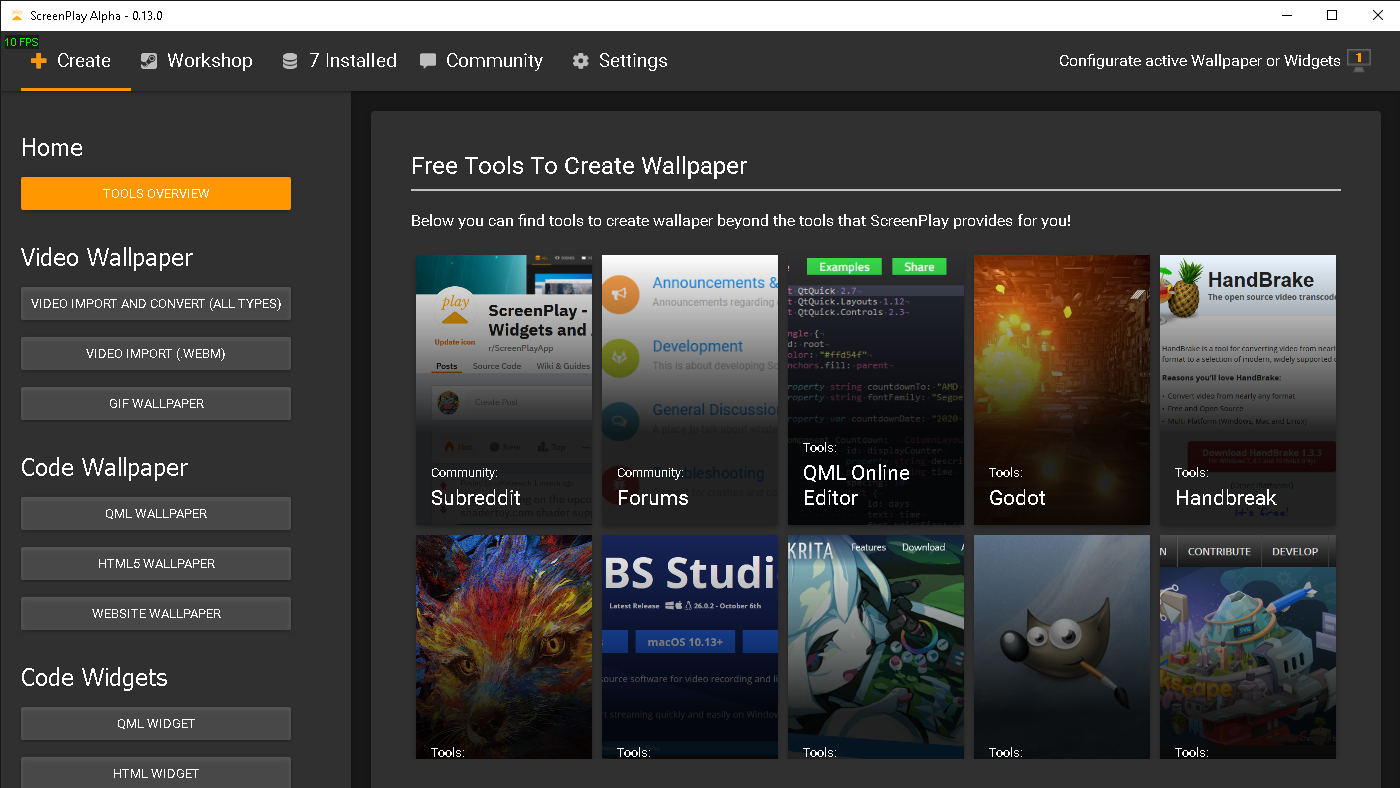Image resolution: width=1400 pixels, height=788 pixels.
Task: Click the Steam icon beside Workshop
Action: click(149, 61)
